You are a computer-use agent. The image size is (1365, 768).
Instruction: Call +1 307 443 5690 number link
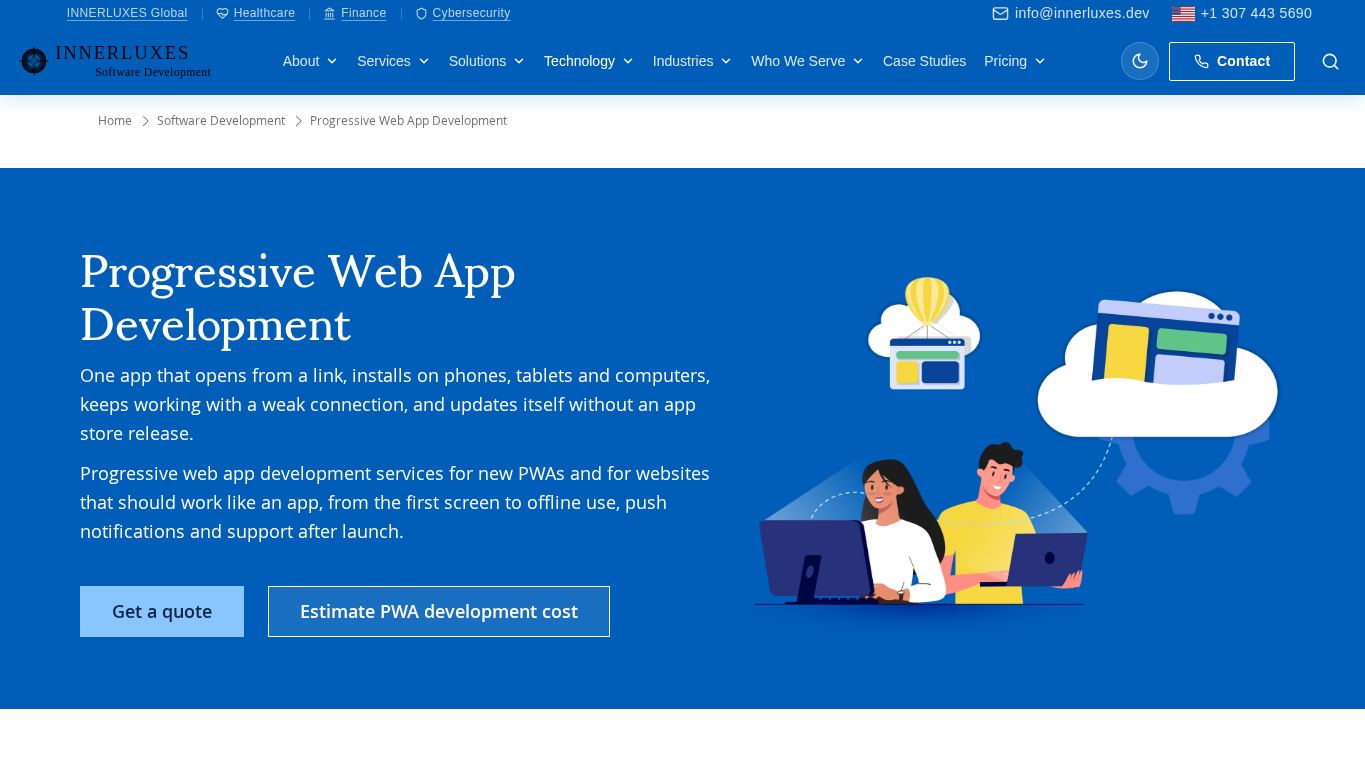pyautogui.click(x=1256, y=13)
